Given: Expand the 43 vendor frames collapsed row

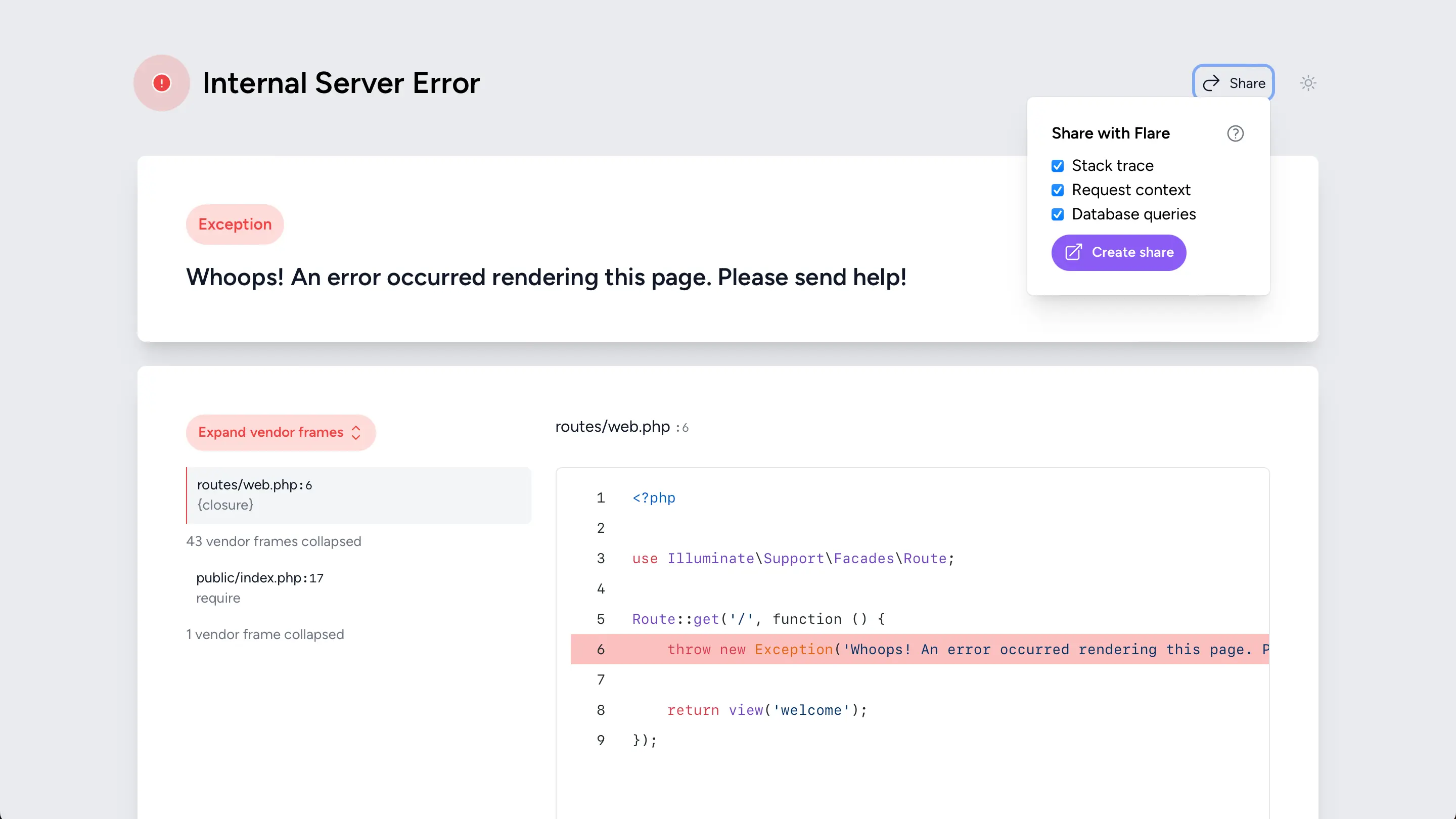Looking at the screenshot, I should [x=274, y=541].
